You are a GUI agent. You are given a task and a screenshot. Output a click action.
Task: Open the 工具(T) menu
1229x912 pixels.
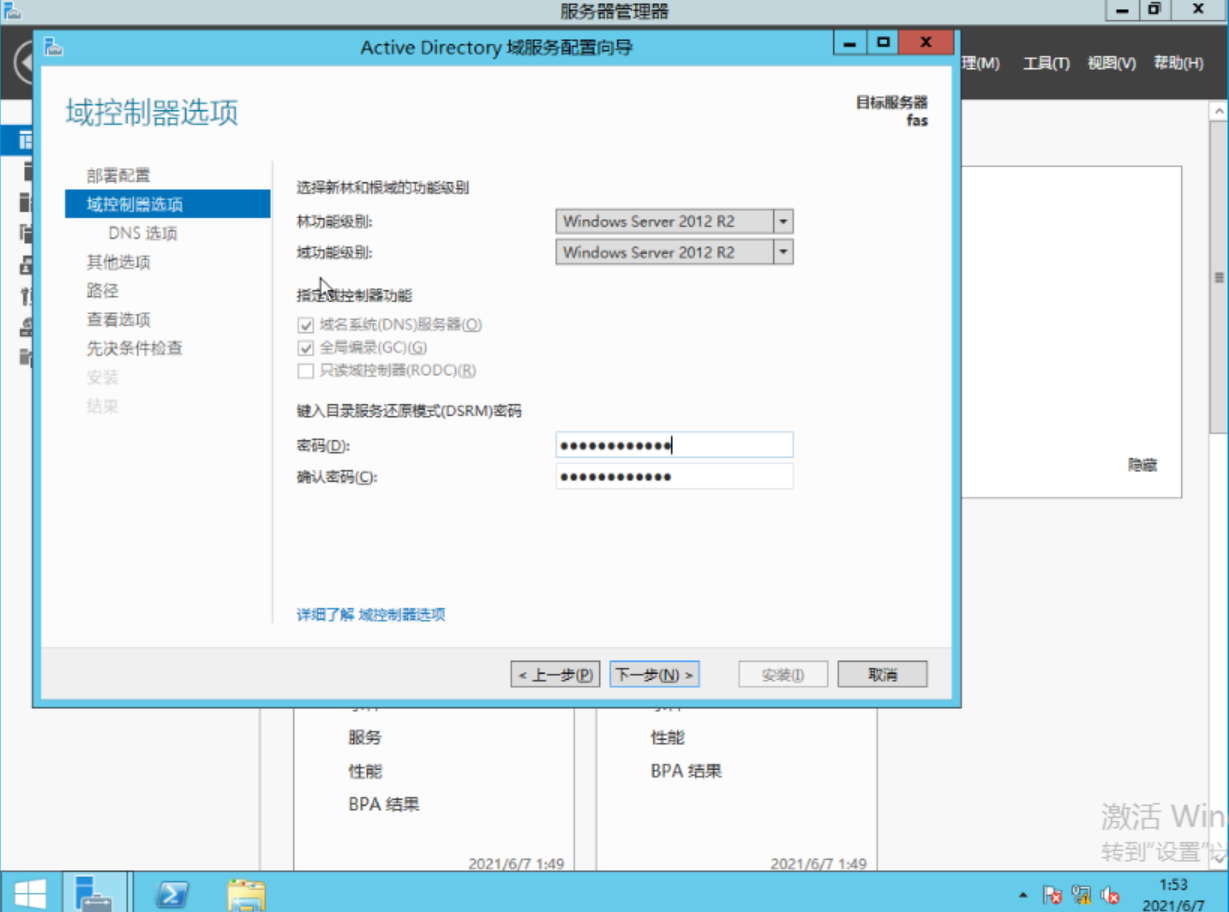pyautogui.click(x=1044, y=62)
